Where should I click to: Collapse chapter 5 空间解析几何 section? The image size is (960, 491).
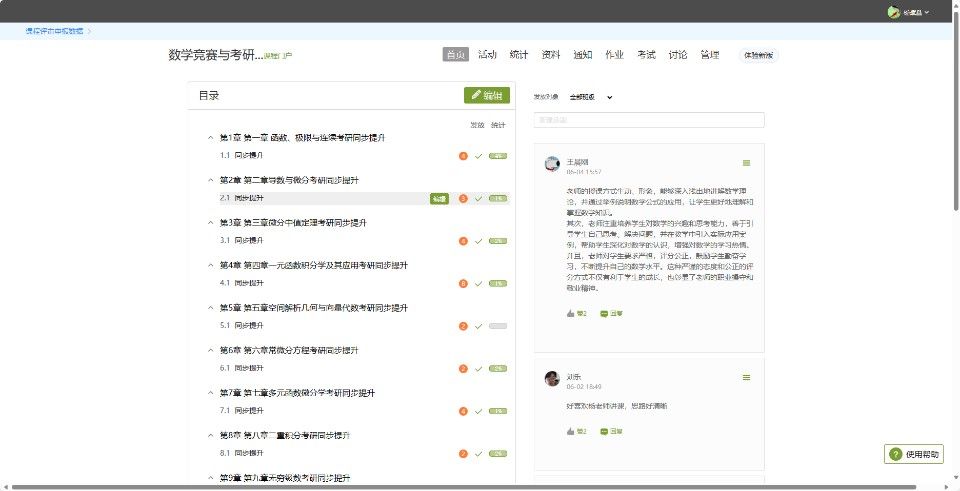(210, 308)
